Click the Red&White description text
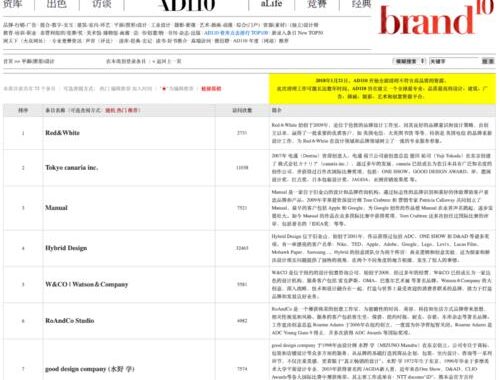The height and width of the screenshot is (380, 500). 382,133
